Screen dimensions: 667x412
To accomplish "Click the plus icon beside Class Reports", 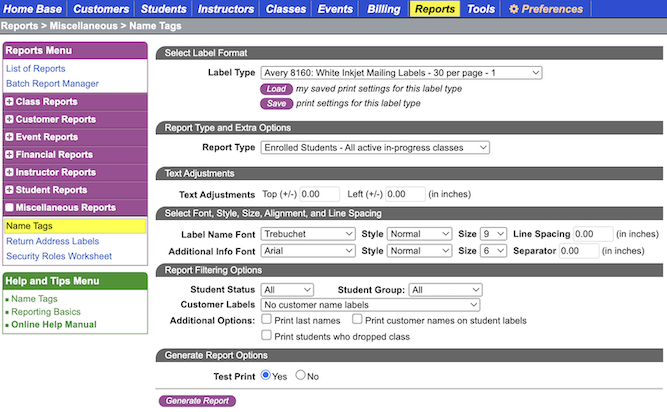I will coord(10,102).
